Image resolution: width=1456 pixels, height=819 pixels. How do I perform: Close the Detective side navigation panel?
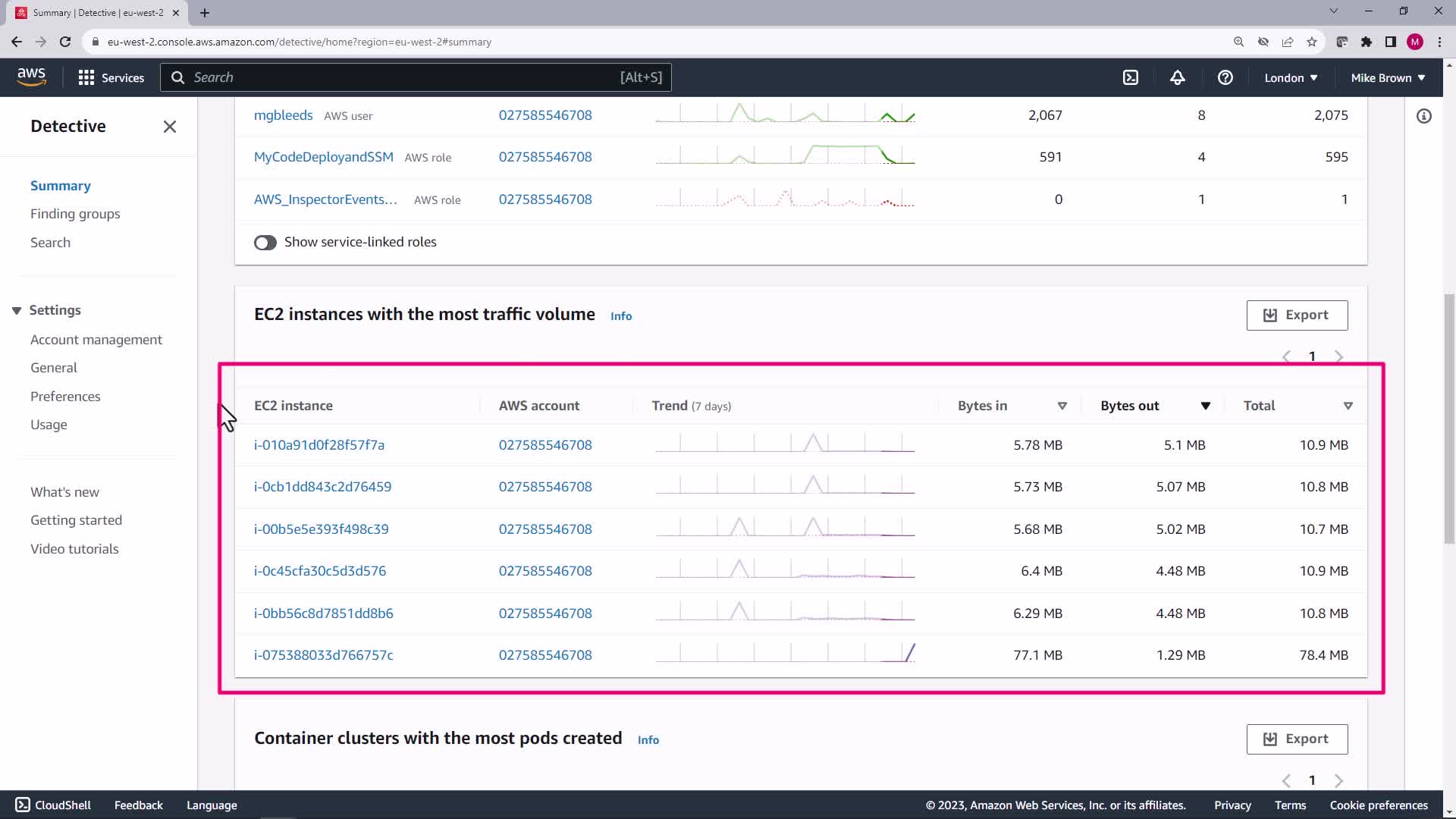pyautogui.click(x=169, y=127)
